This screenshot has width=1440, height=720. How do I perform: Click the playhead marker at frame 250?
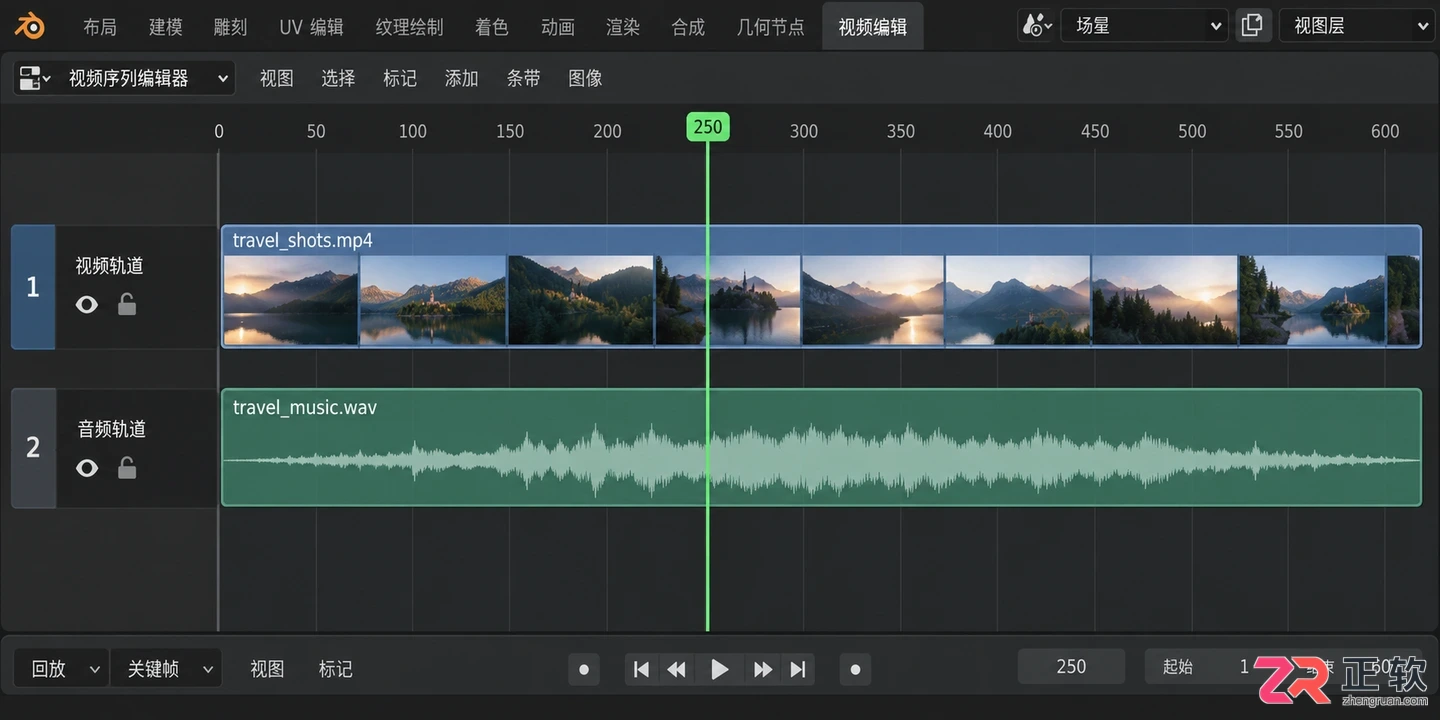707,127
